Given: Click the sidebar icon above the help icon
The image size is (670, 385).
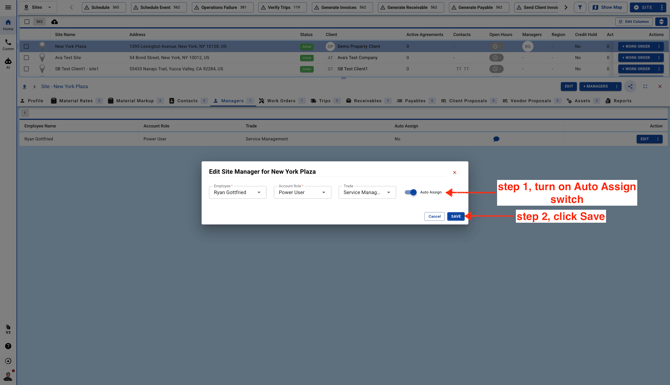Looking at the screenshot, I should (8, 329).
